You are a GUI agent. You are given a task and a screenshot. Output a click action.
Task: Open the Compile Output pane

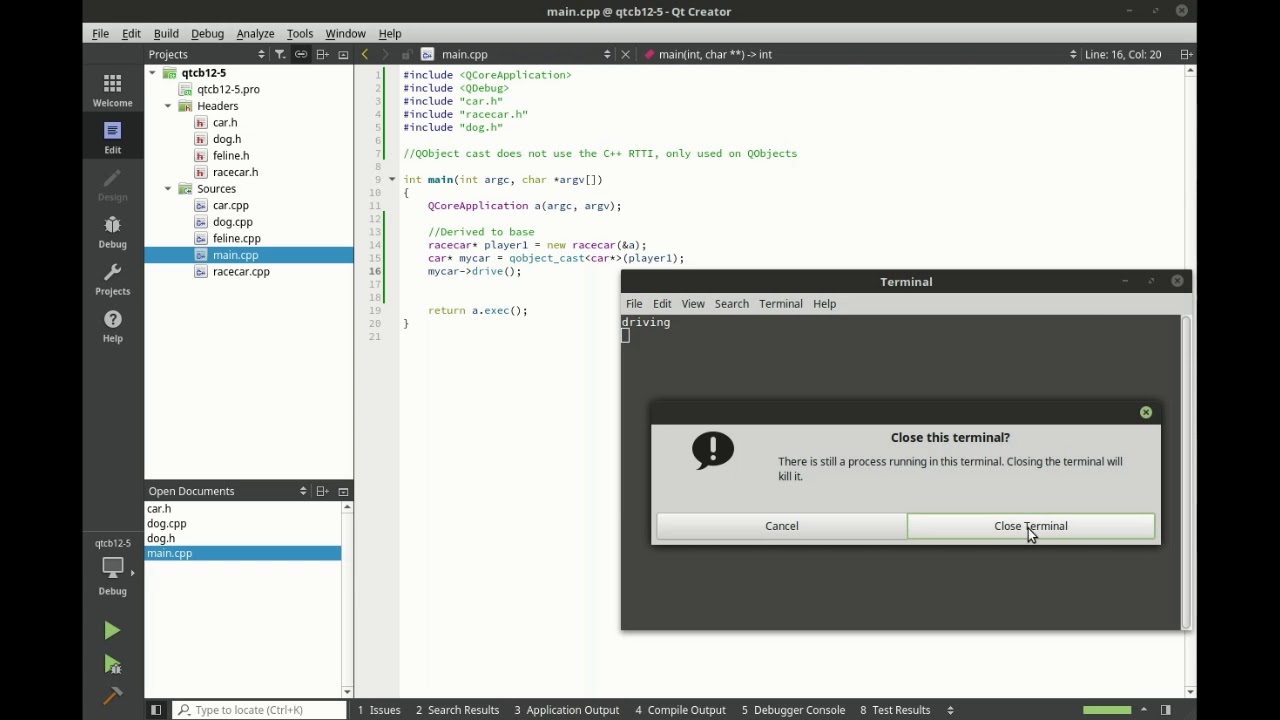click(680, 710)
